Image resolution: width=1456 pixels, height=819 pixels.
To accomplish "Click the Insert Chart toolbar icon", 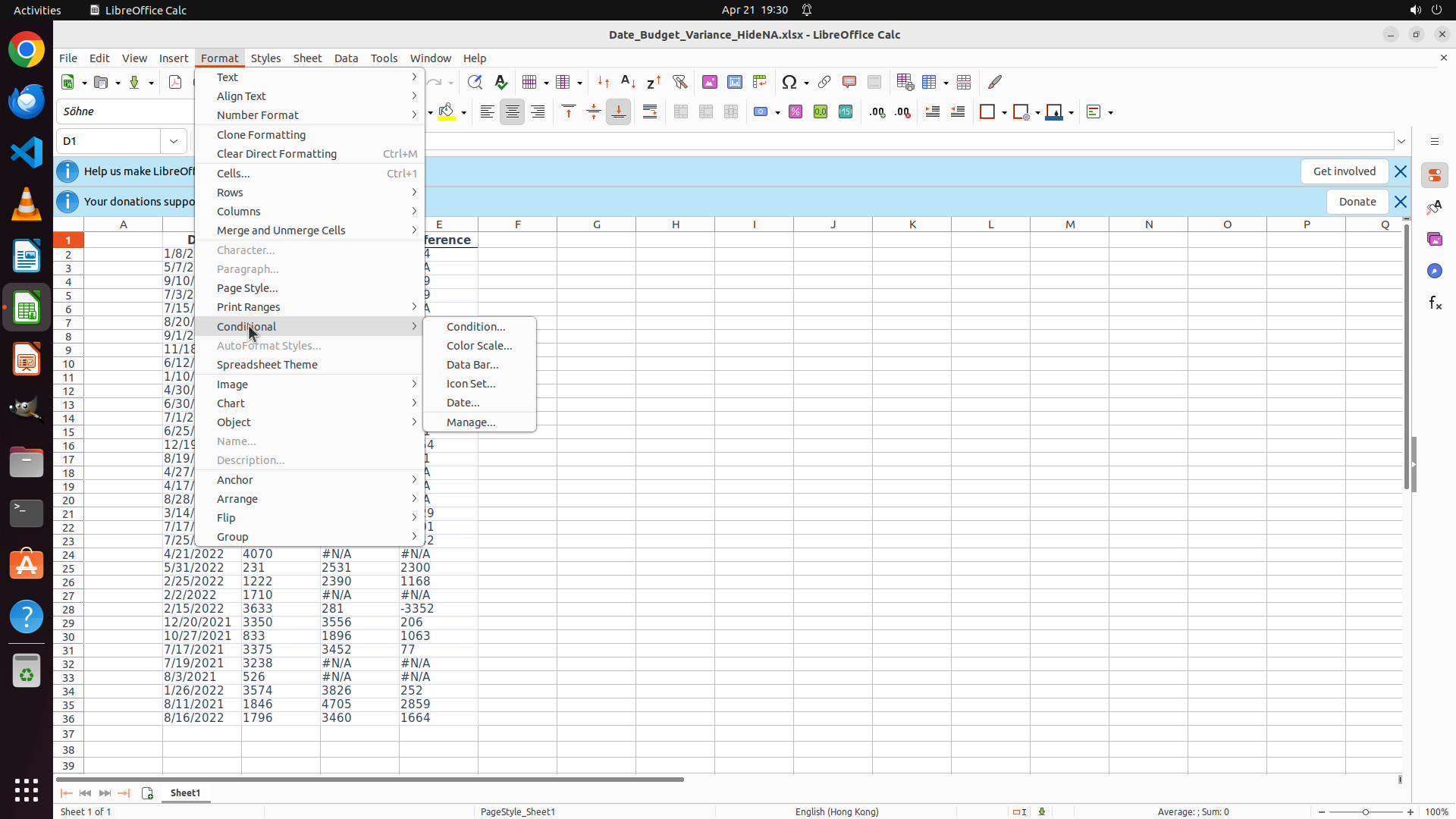I will [x=735, y=82].
